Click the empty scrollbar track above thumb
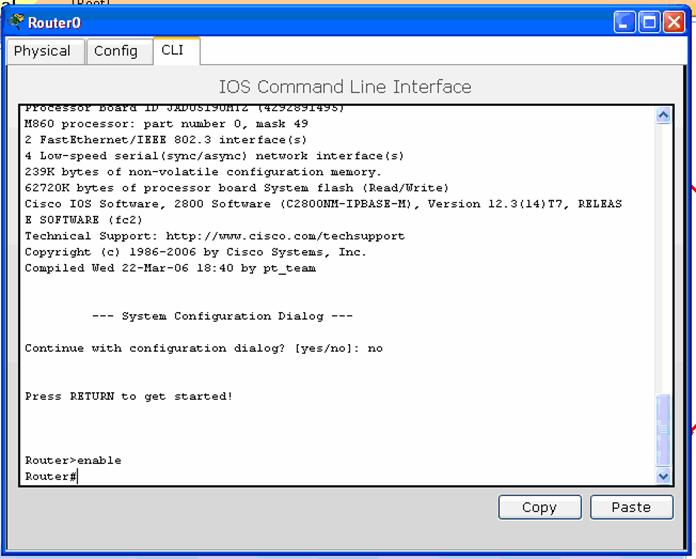Screen dimensions: 696x559 click(664, 250)
